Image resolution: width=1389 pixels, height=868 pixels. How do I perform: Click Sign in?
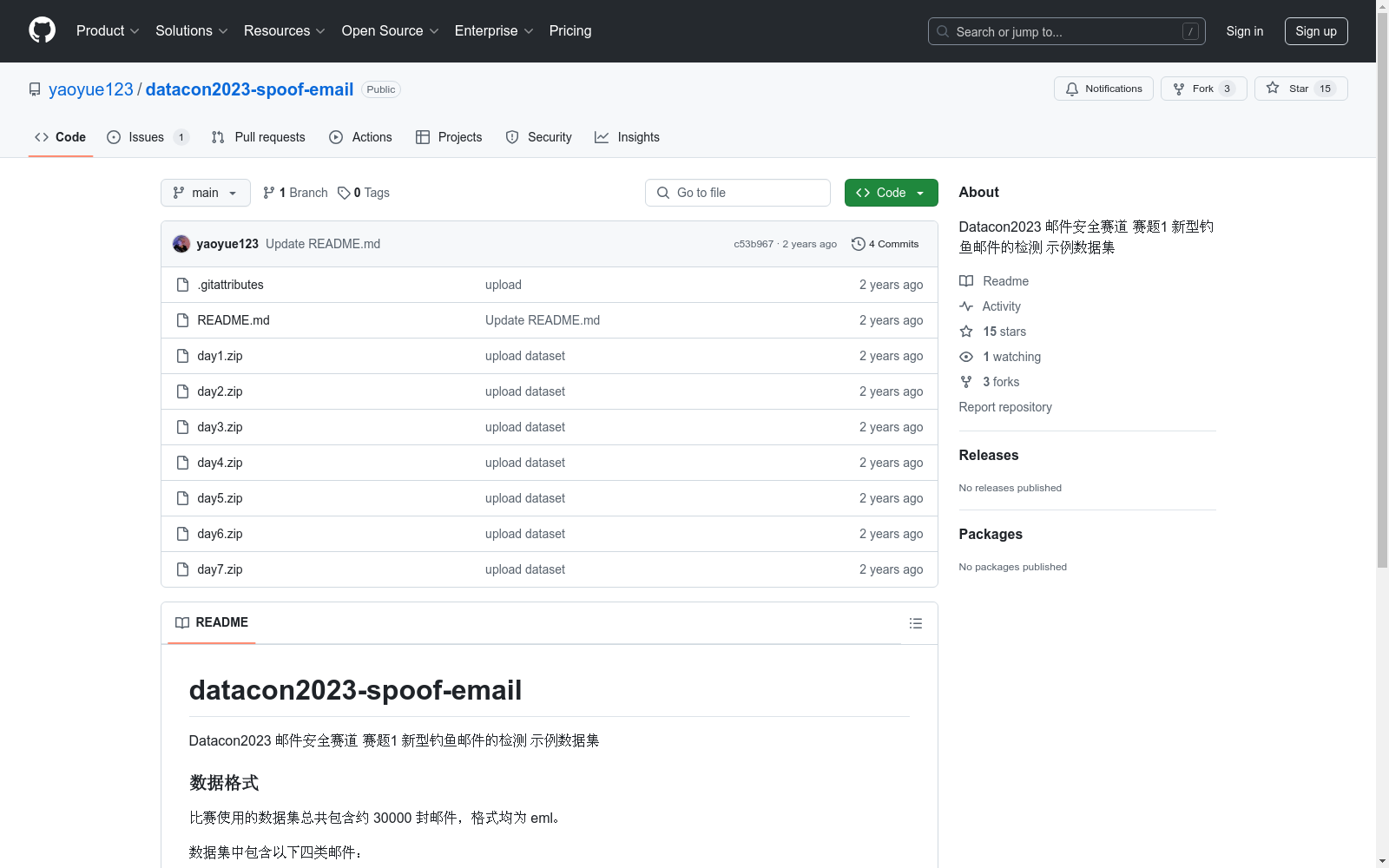coord(1245,31)
